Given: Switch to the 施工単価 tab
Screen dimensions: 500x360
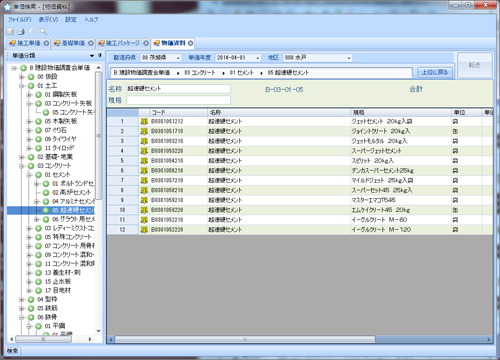Looking at the screenshot, I should (29, 43).
